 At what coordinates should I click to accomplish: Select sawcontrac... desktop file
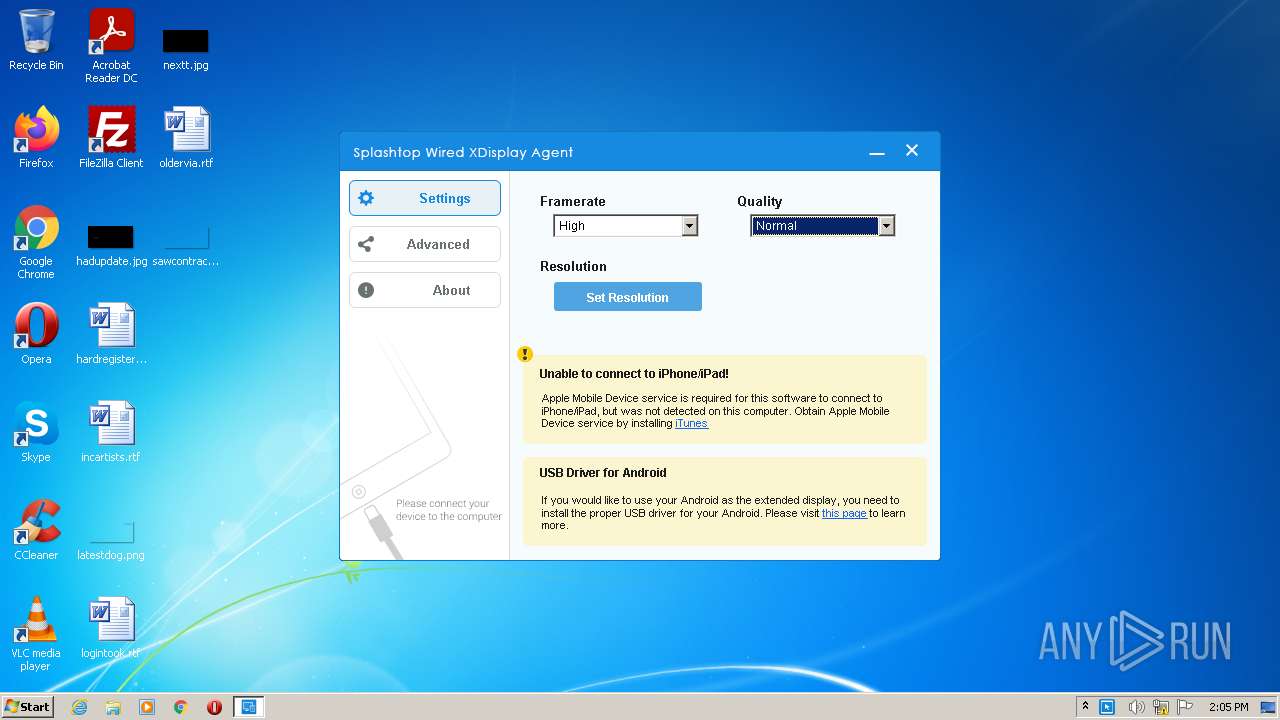point(186,246)
